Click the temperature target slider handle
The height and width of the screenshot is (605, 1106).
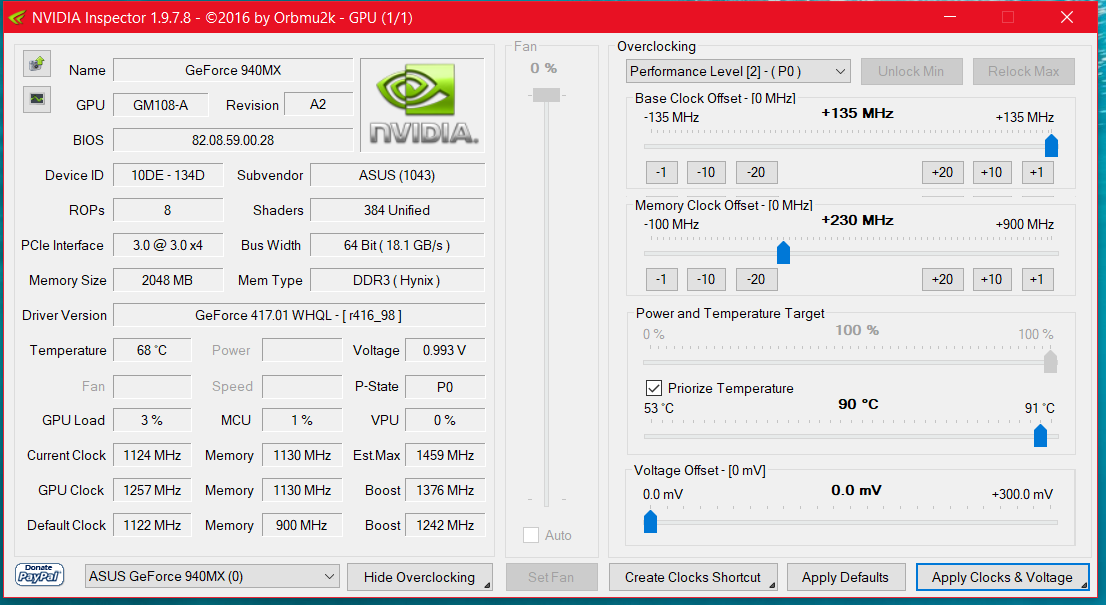pyautogui.click(x=1040, y=435)
